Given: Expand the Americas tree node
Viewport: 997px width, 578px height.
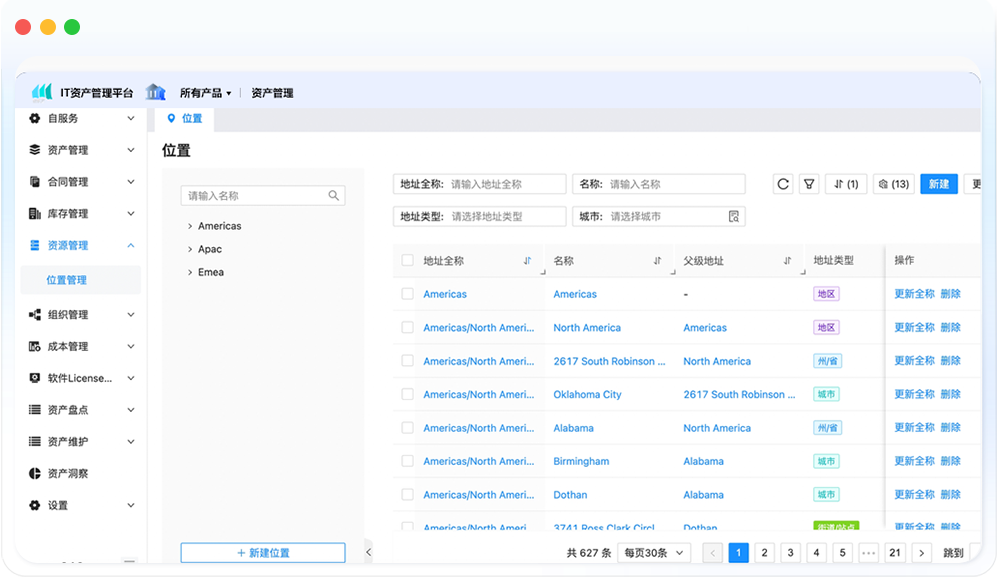Looking at the screenshot, I should pos(190,226).
